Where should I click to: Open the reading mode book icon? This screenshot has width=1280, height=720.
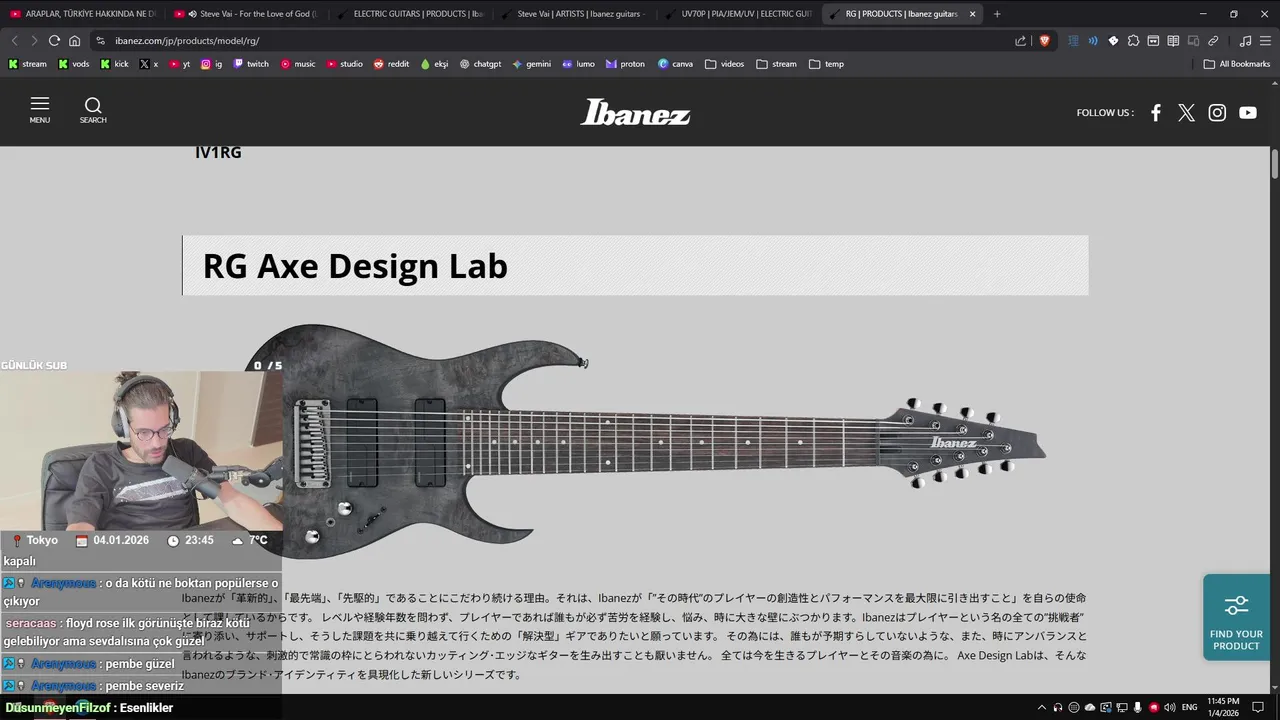coord(1173,41)
